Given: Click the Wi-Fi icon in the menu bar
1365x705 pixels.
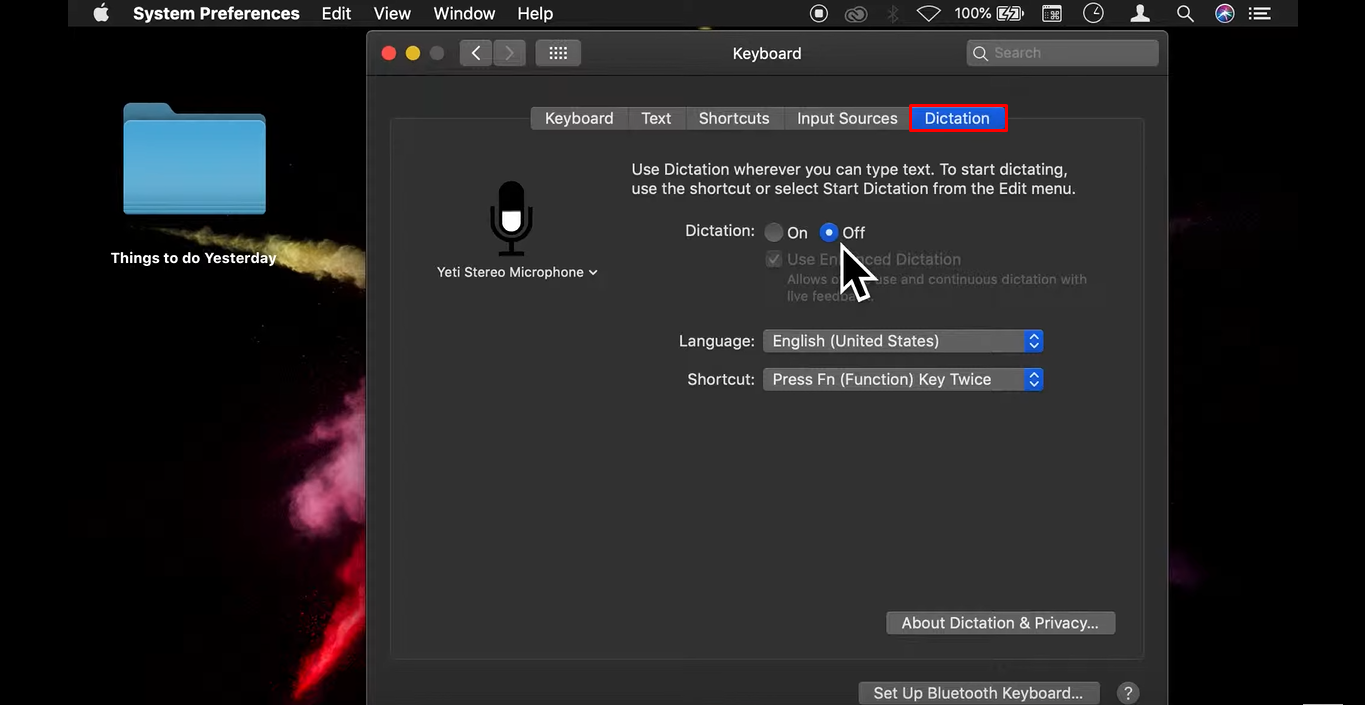Looking at the screenshot, I should [928, 13].
